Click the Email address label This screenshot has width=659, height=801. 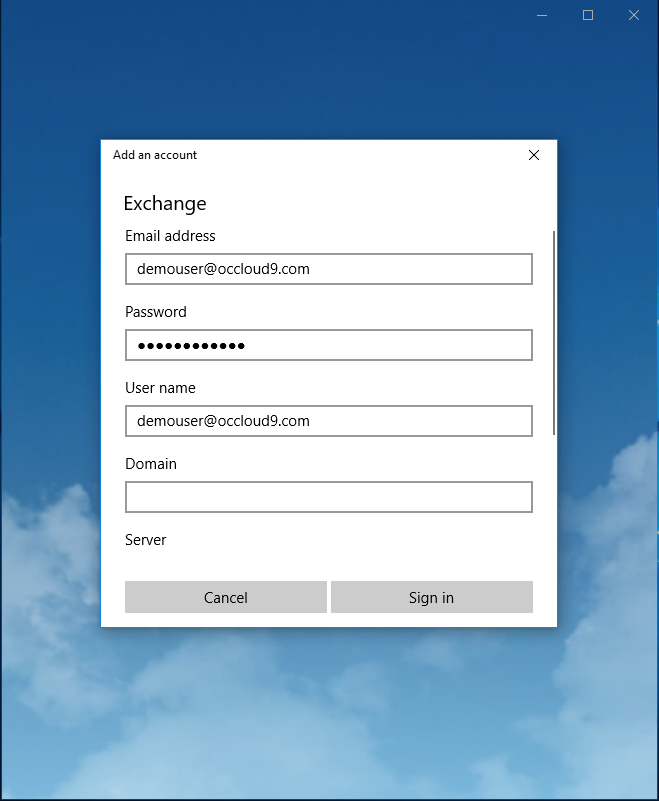170,235
